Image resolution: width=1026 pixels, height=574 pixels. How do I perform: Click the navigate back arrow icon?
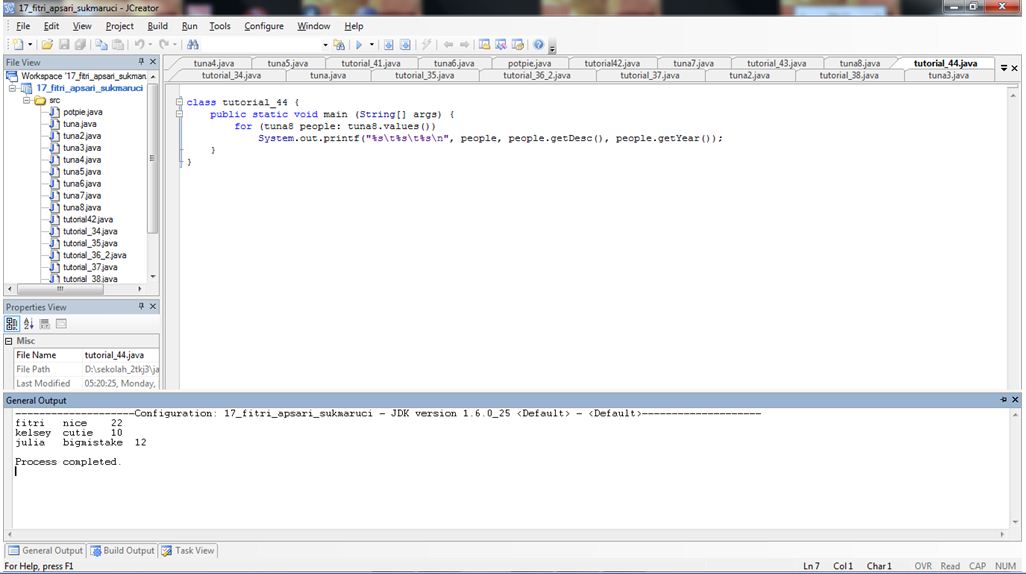tap(448, 45)
